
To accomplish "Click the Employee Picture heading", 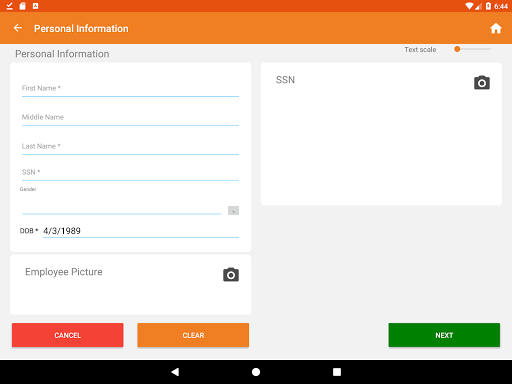I will tap(64, 272).
